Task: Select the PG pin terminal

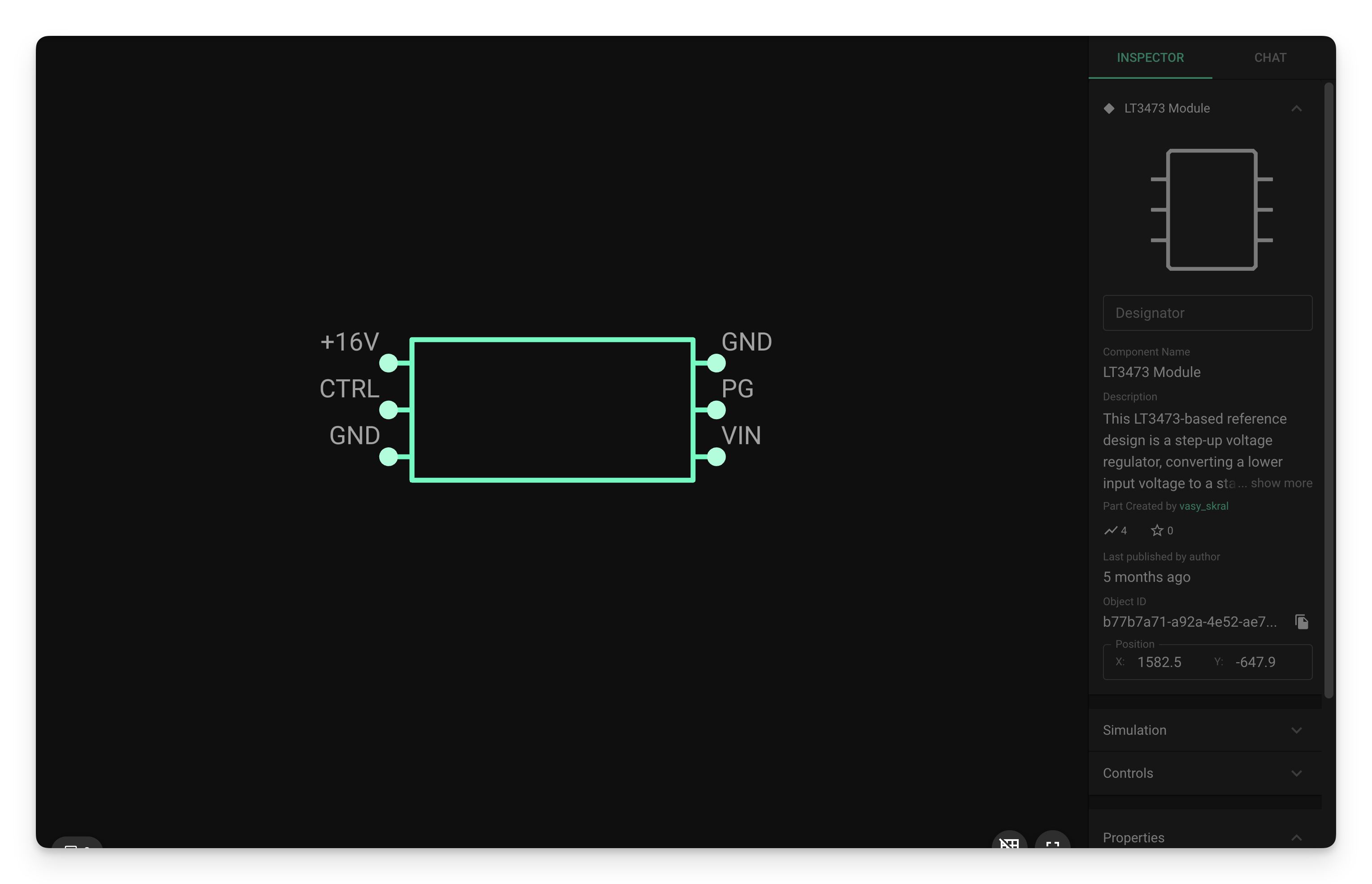Action: [716, 410]
